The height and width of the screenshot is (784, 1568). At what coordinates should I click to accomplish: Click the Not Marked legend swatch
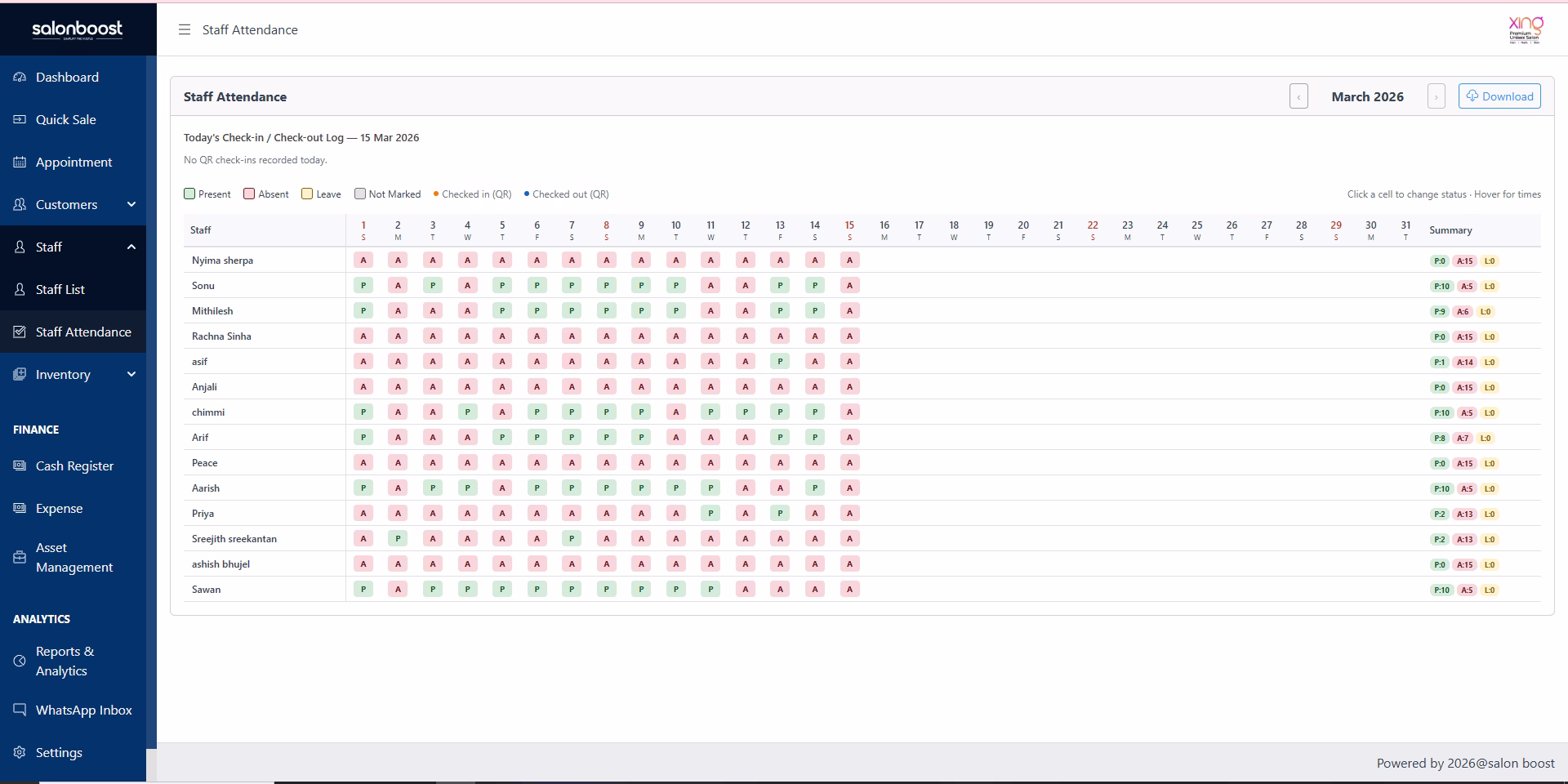click(359, 194)
